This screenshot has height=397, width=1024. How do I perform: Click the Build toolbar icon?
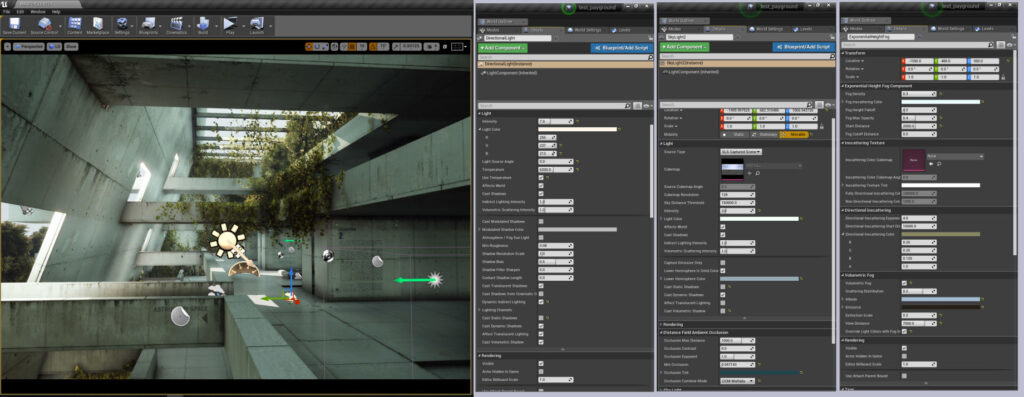[203, 25]
